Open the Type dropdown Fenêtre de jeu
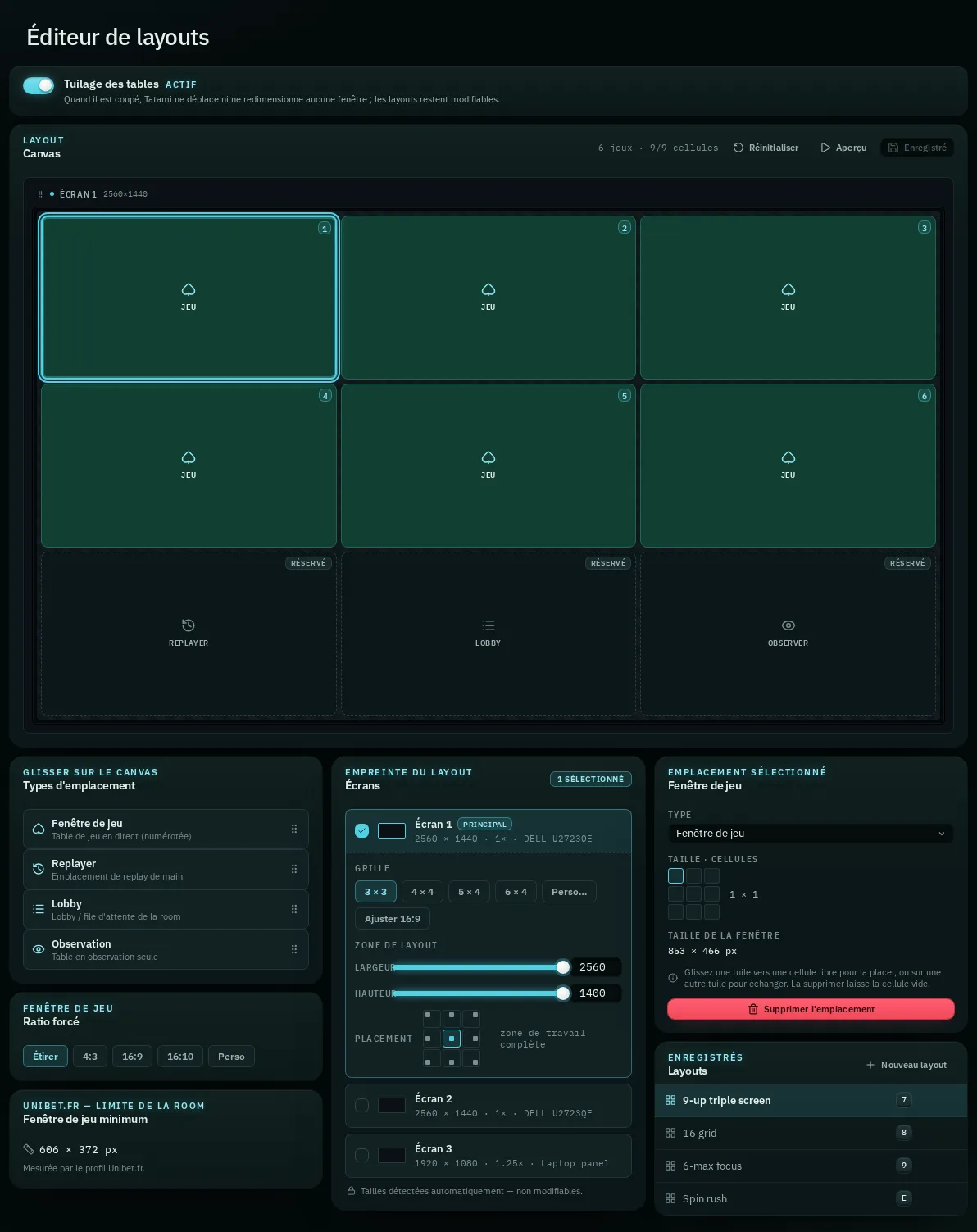Viewport: 977px width, 1232px height. [811, 834]
